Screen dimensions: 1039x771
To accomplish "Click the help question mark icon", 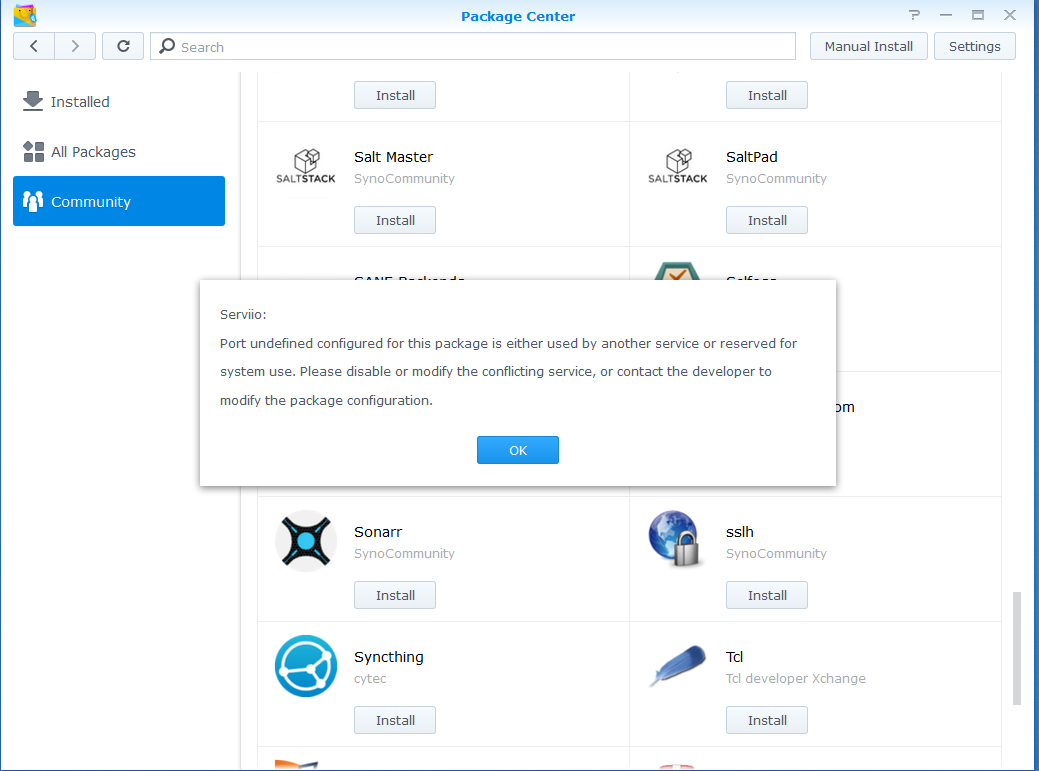I will coord(914,15).
